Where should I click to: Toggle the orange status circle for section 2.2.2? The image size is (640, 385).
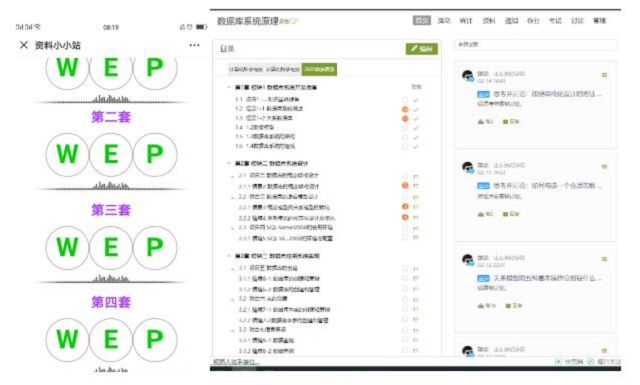coord(405,217)
